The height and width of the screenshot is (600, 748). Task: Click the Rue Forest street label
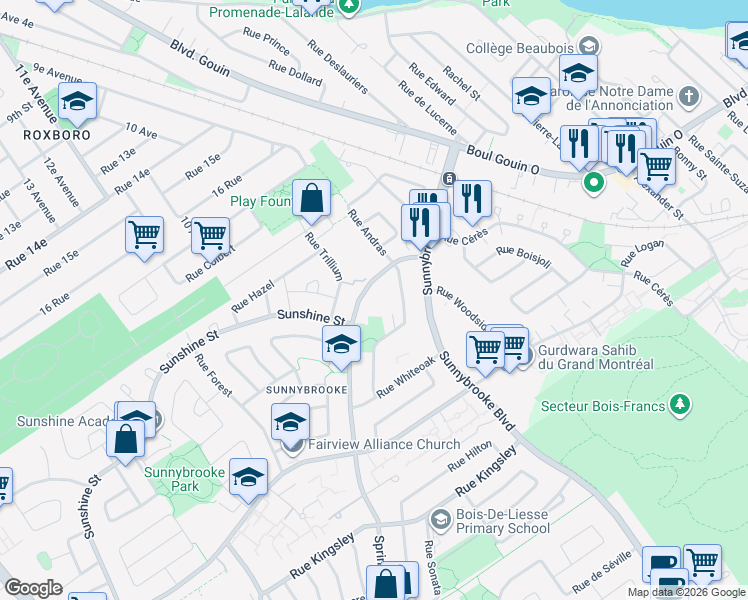coord(213,375)
